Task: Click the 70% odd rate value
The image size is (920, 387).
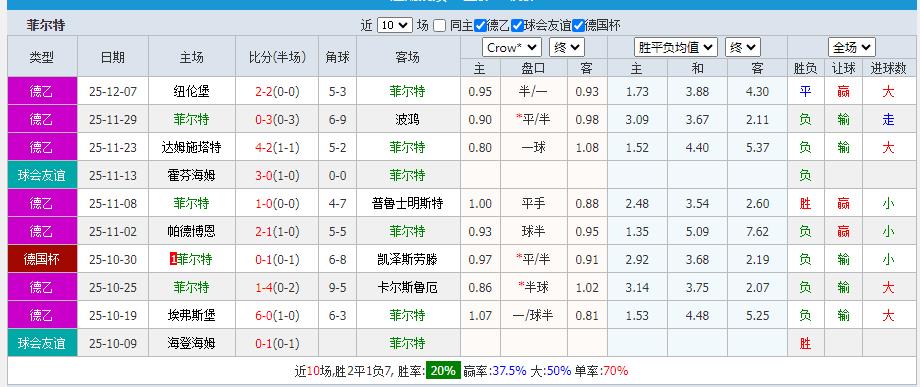Action: (615, 371)
